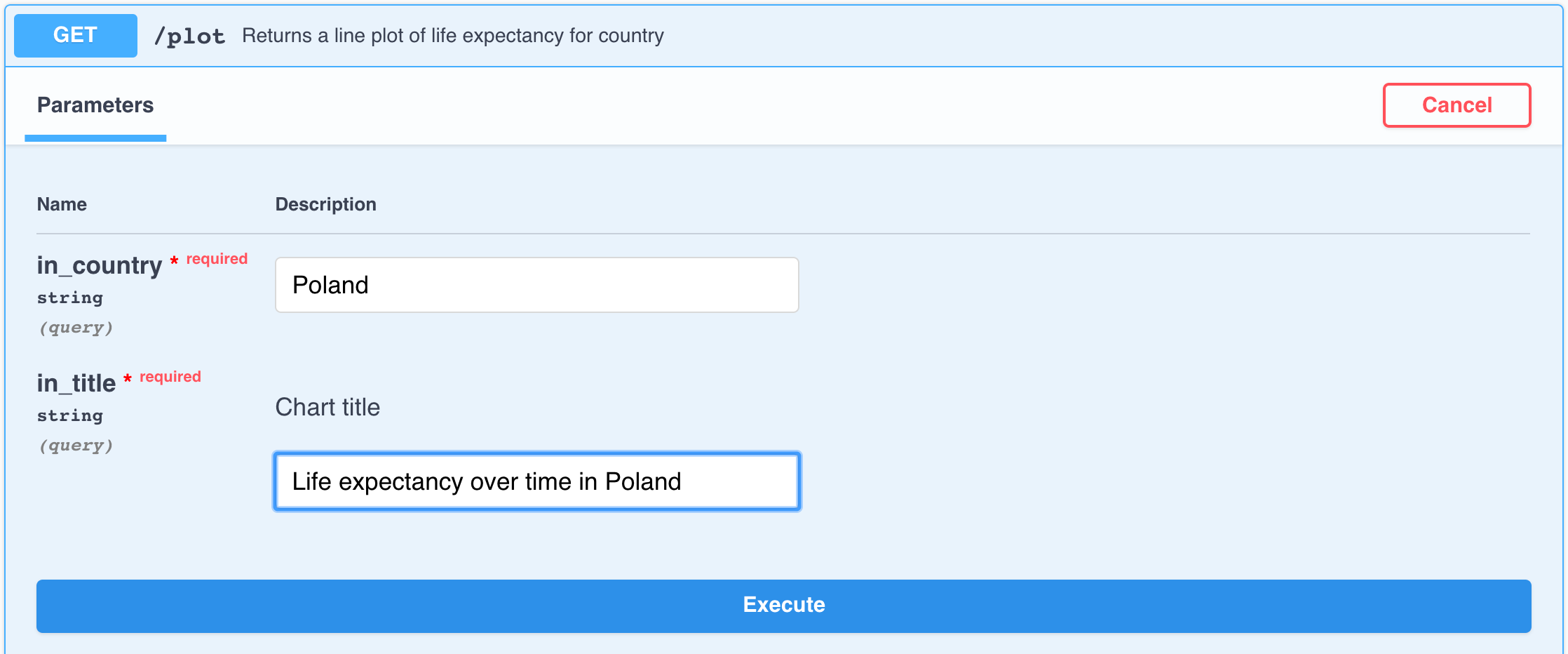1568x654 pixels.
Task: Click the 'Chart title' description text
Action: [327, 407]
